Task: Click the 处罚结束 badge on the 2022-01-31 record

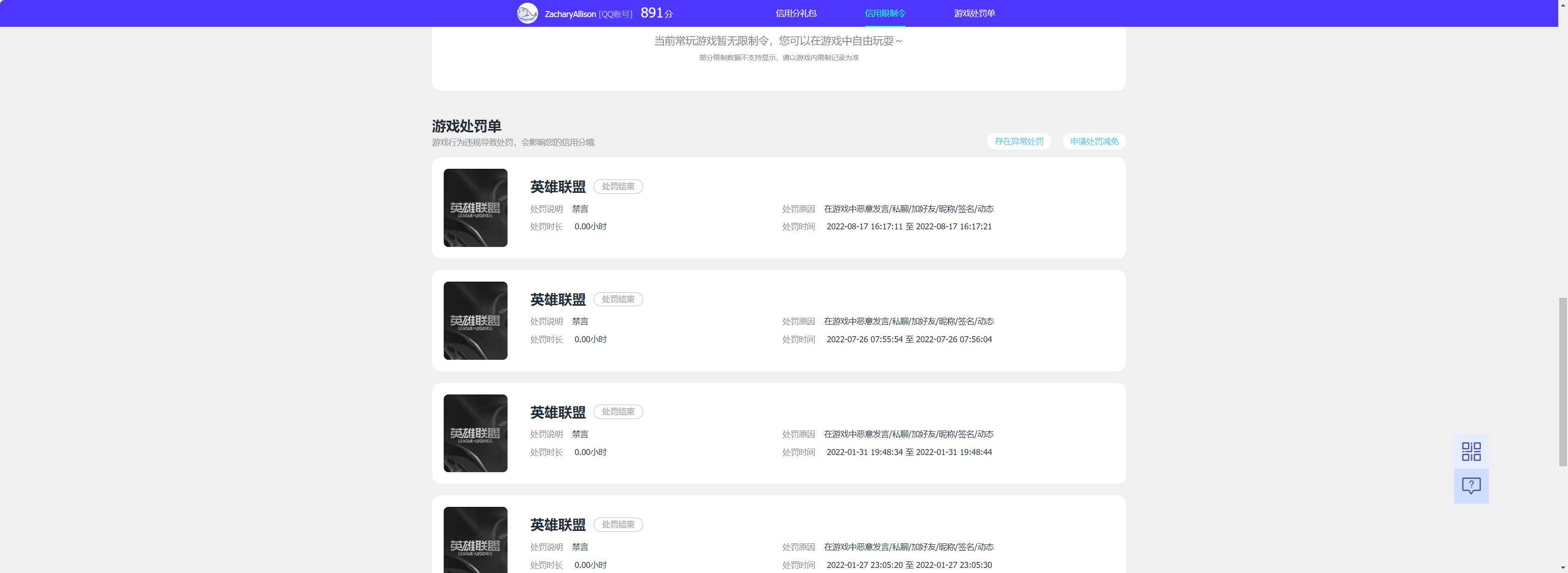Action: (x=618, y=412)
